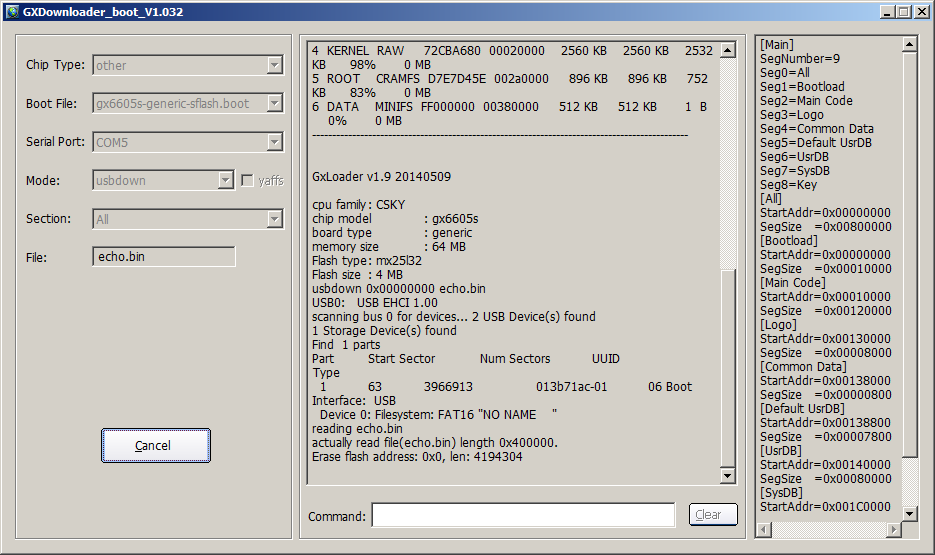Click the log panel vertical scrollbar thumb
The image size is (935, 555).
click(727, 368)
